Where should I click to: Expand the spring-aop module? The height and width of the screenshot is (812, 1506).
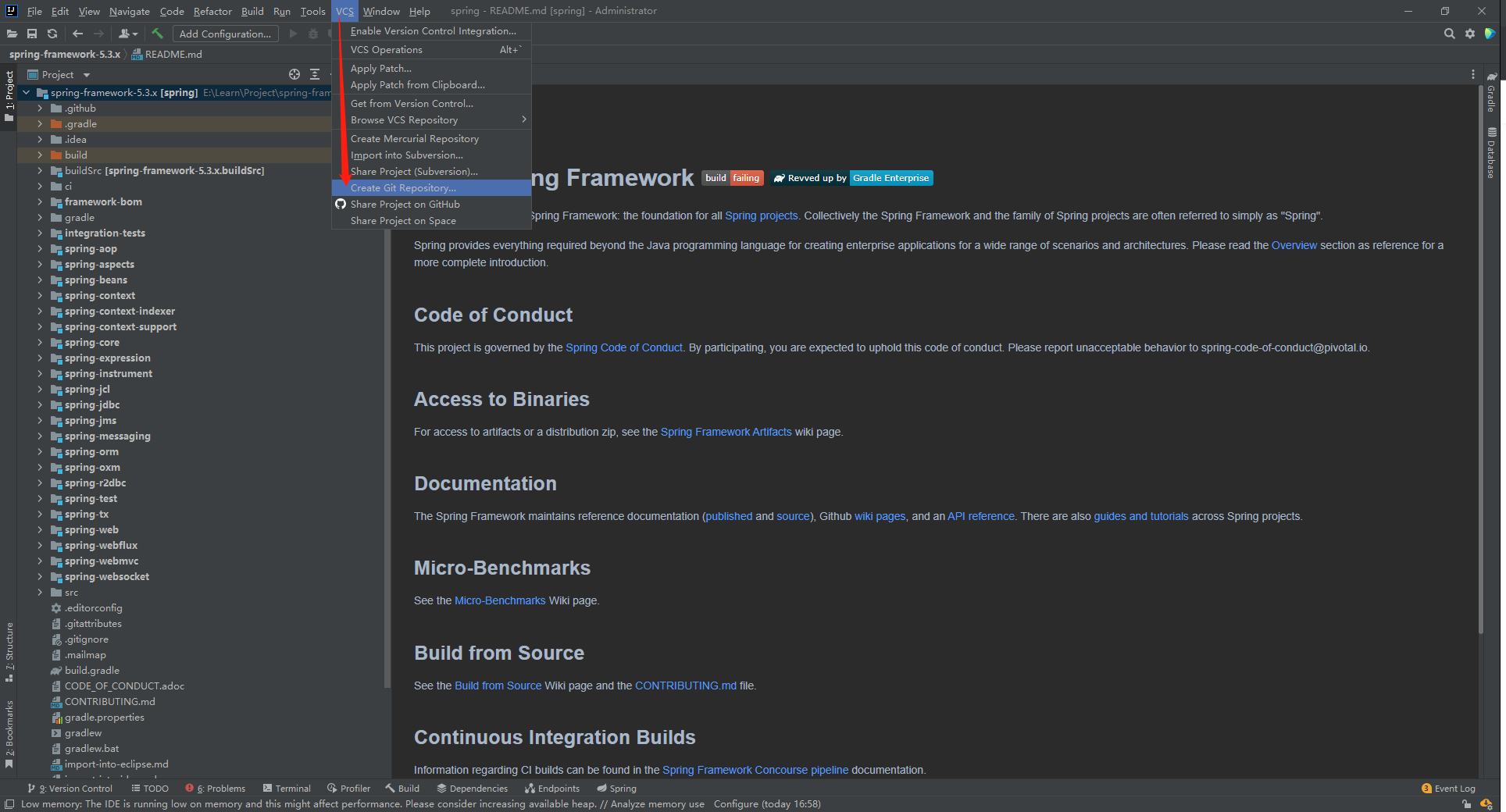coord(40,248)
